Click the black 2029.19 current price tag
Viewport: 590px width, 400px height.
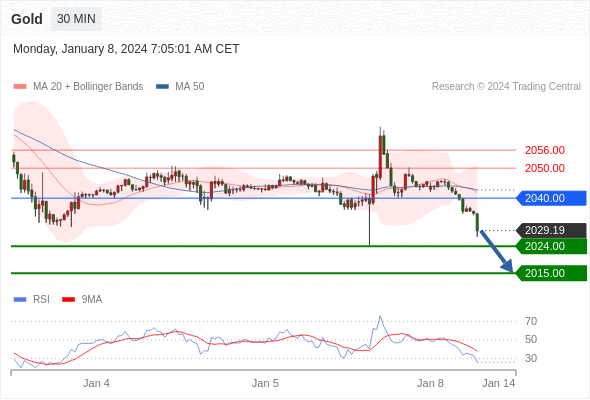pyautogui.click(x=551, y=230)
